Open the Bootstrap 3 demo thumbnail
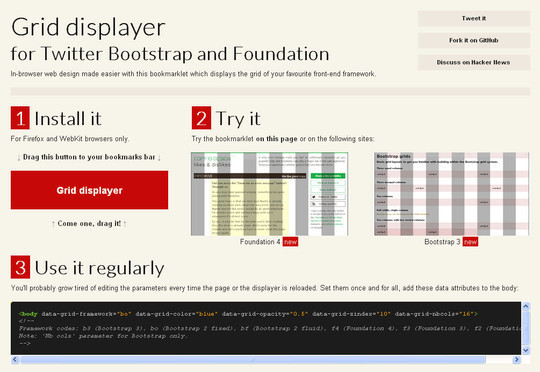The image size is (540, 372). (x=451, y=194)
